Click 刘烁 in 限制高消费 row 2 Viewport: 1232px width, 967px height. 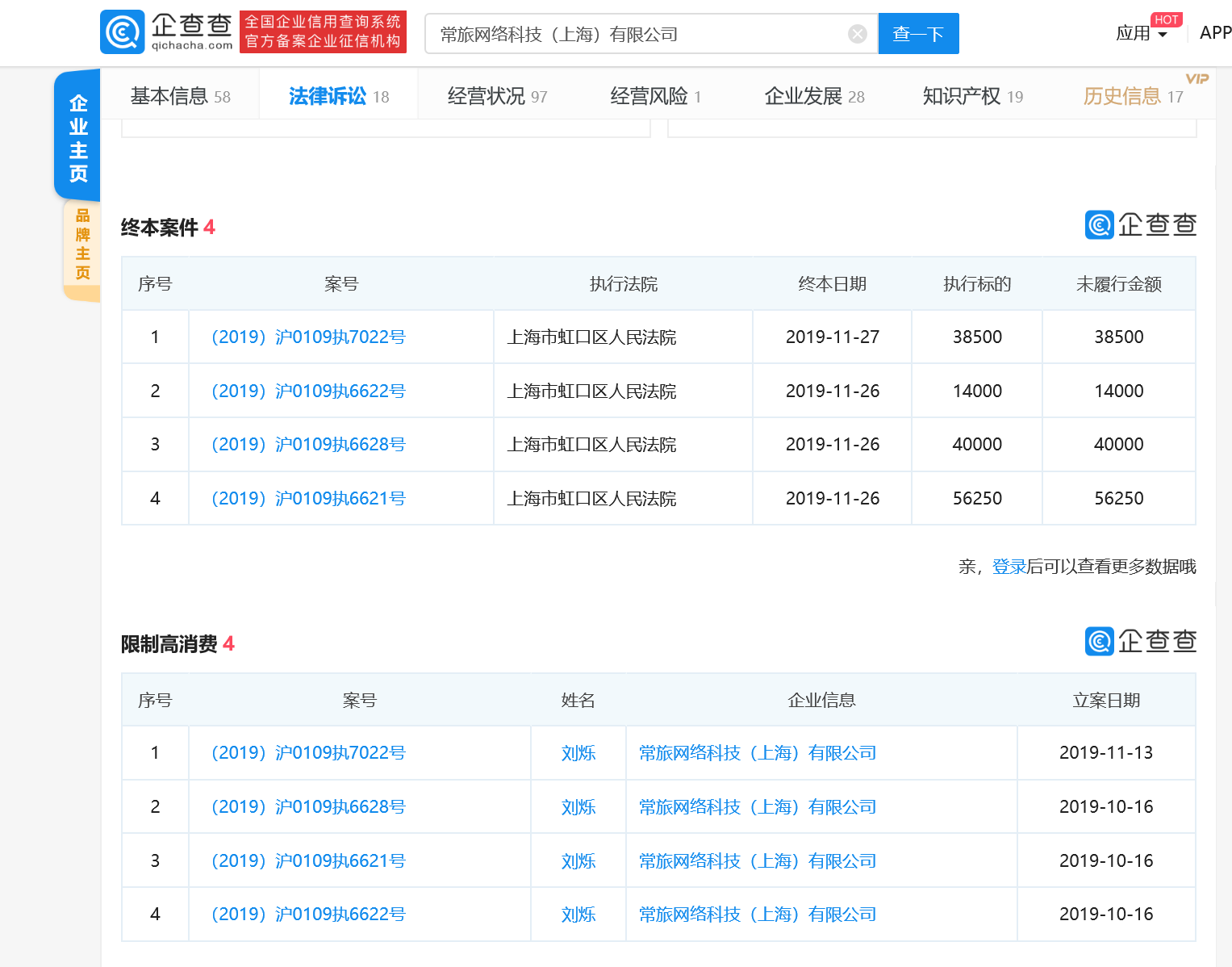(578, 807)
